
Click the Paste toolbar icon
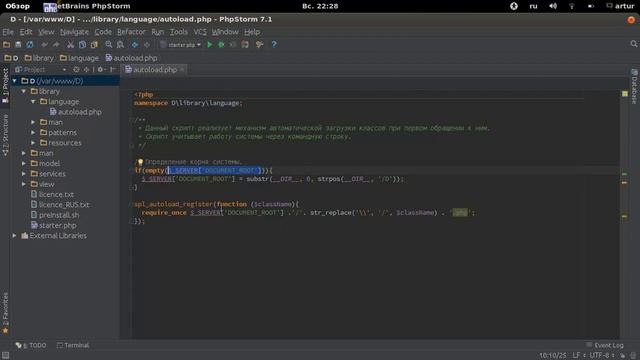pyautogui.click(x=94, y=45)
